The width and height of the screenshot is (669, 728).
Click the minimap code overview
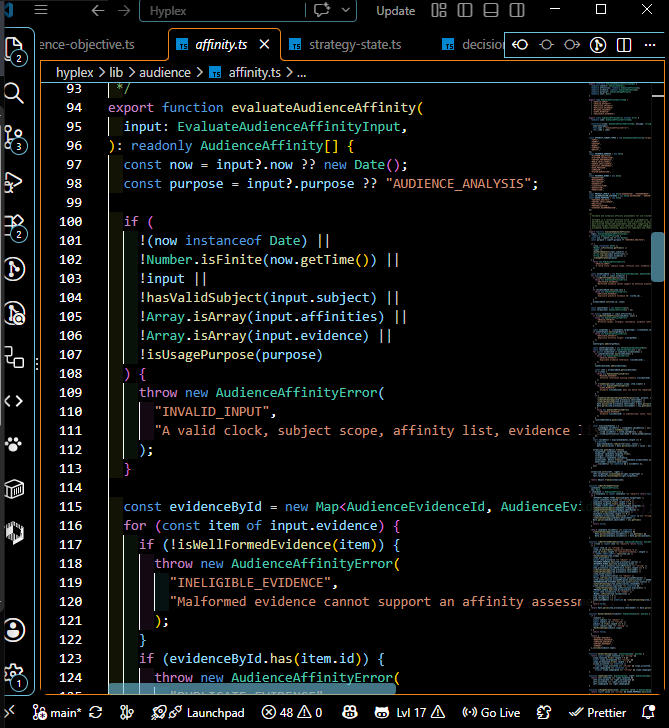point(620,388)
